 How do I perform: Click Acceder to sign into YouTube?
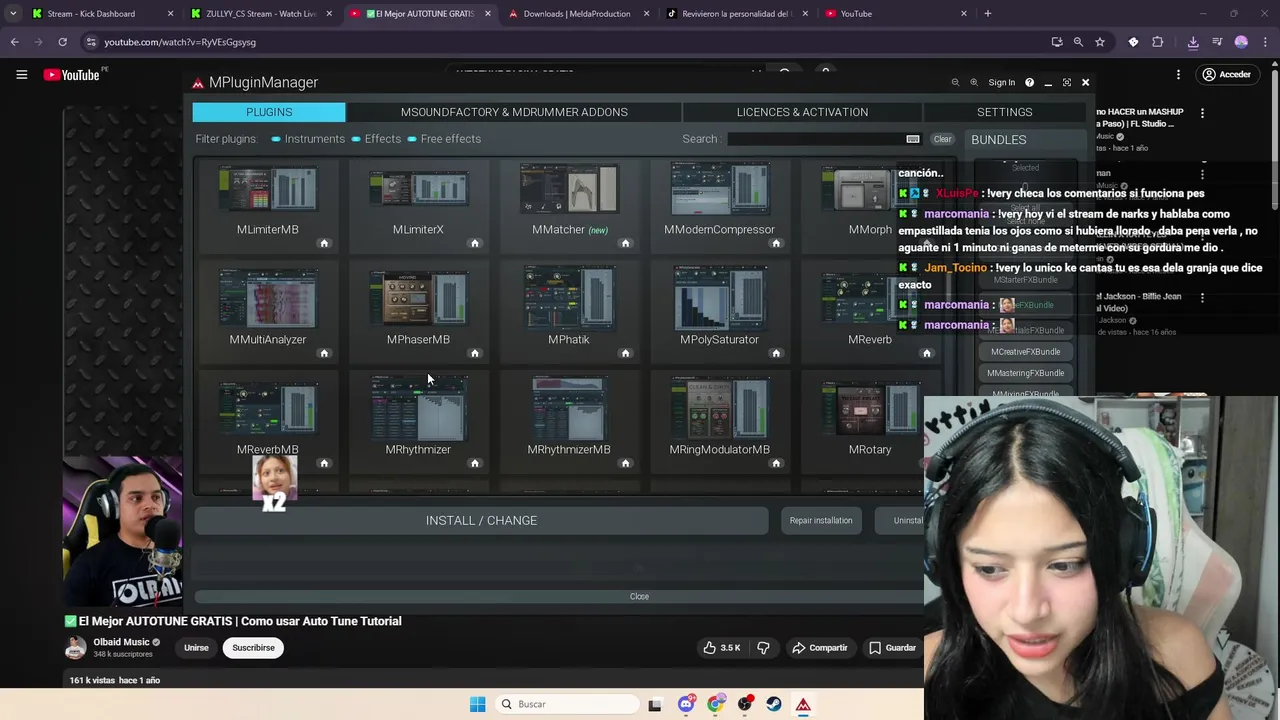coord(1226,75)
